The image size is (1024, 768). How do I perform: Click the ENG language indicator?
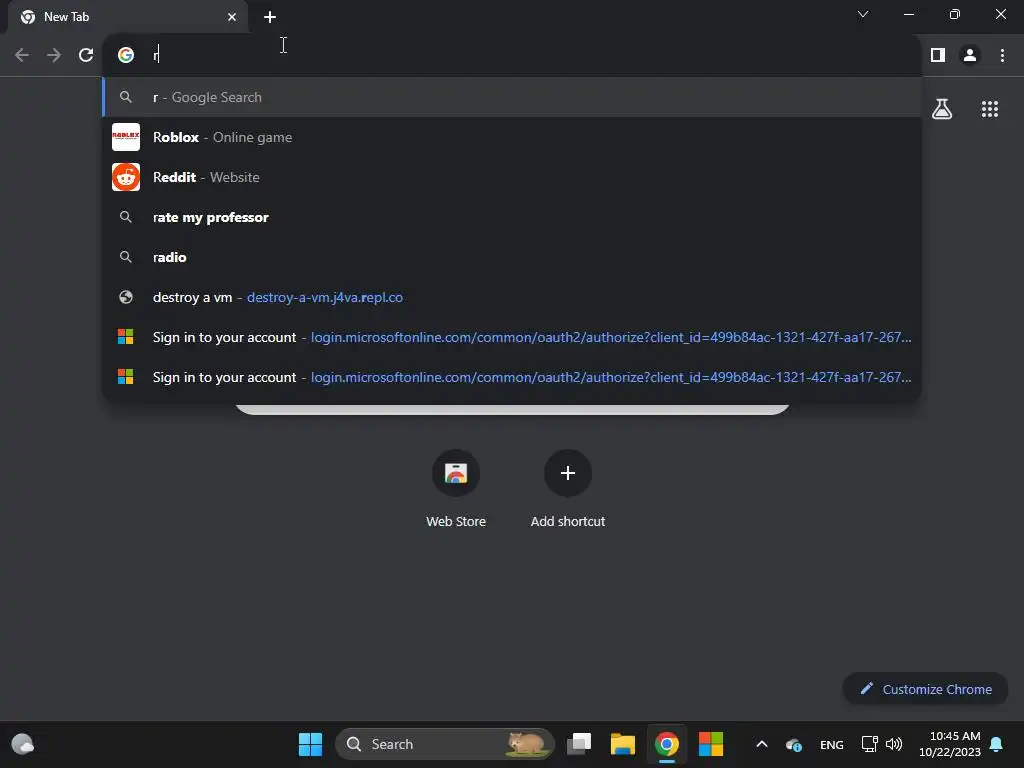click(831, 744)
